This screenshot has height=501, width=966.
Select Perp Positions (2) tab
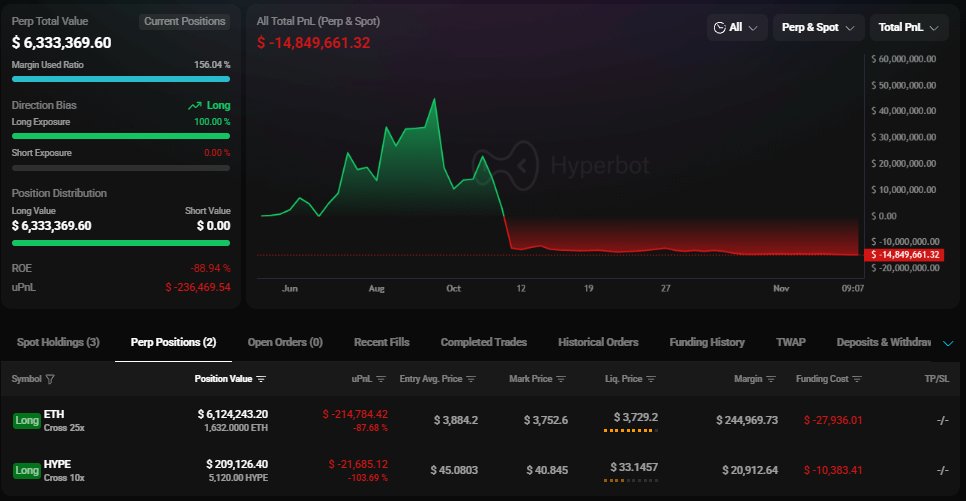point(173,342)
